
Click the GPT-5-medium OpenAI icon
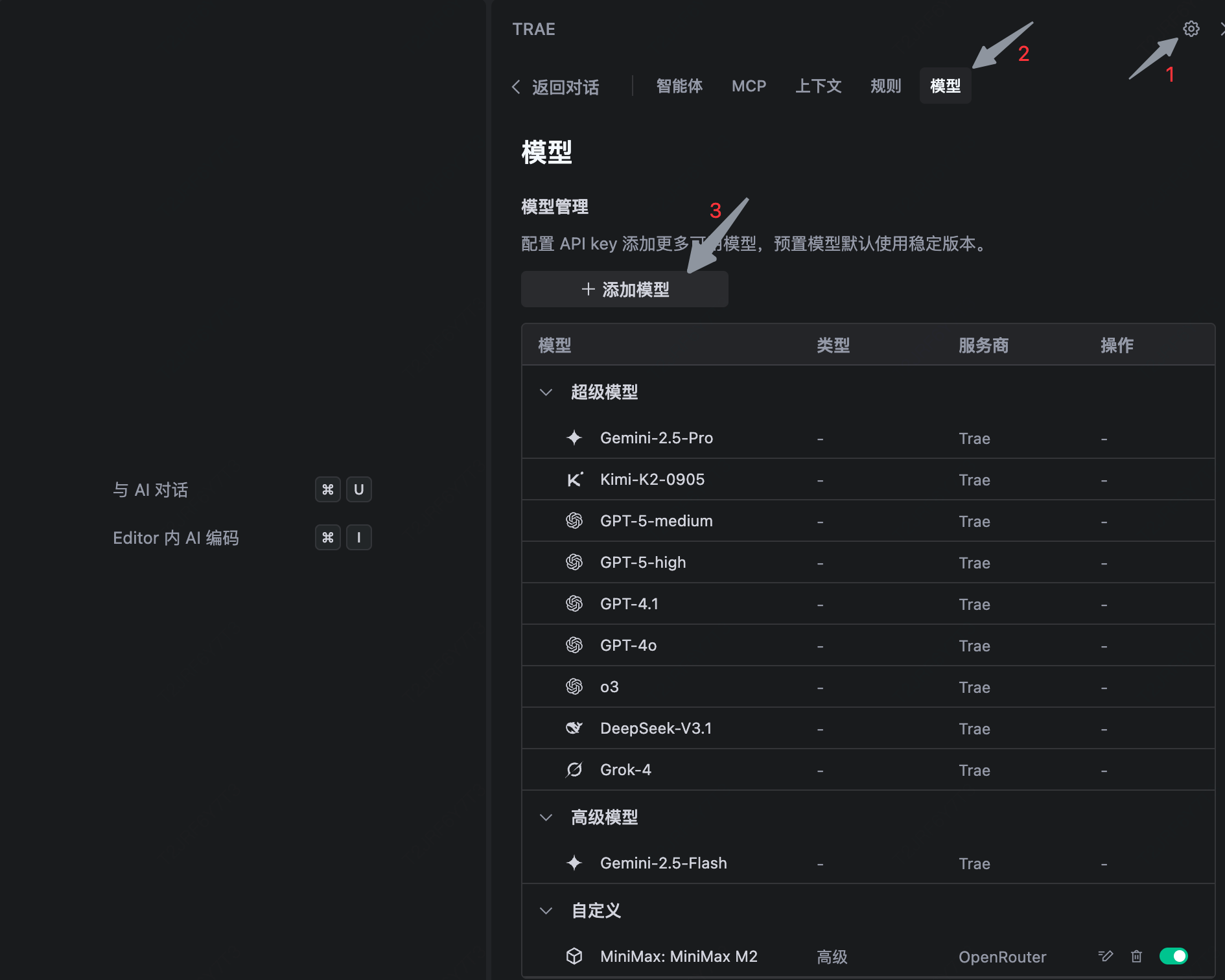tap(574, 521)
